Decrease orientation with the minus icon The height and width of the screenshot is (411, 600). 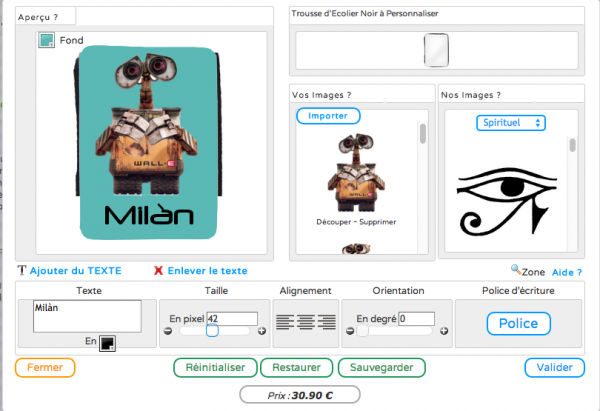click(x=350, y=331)
